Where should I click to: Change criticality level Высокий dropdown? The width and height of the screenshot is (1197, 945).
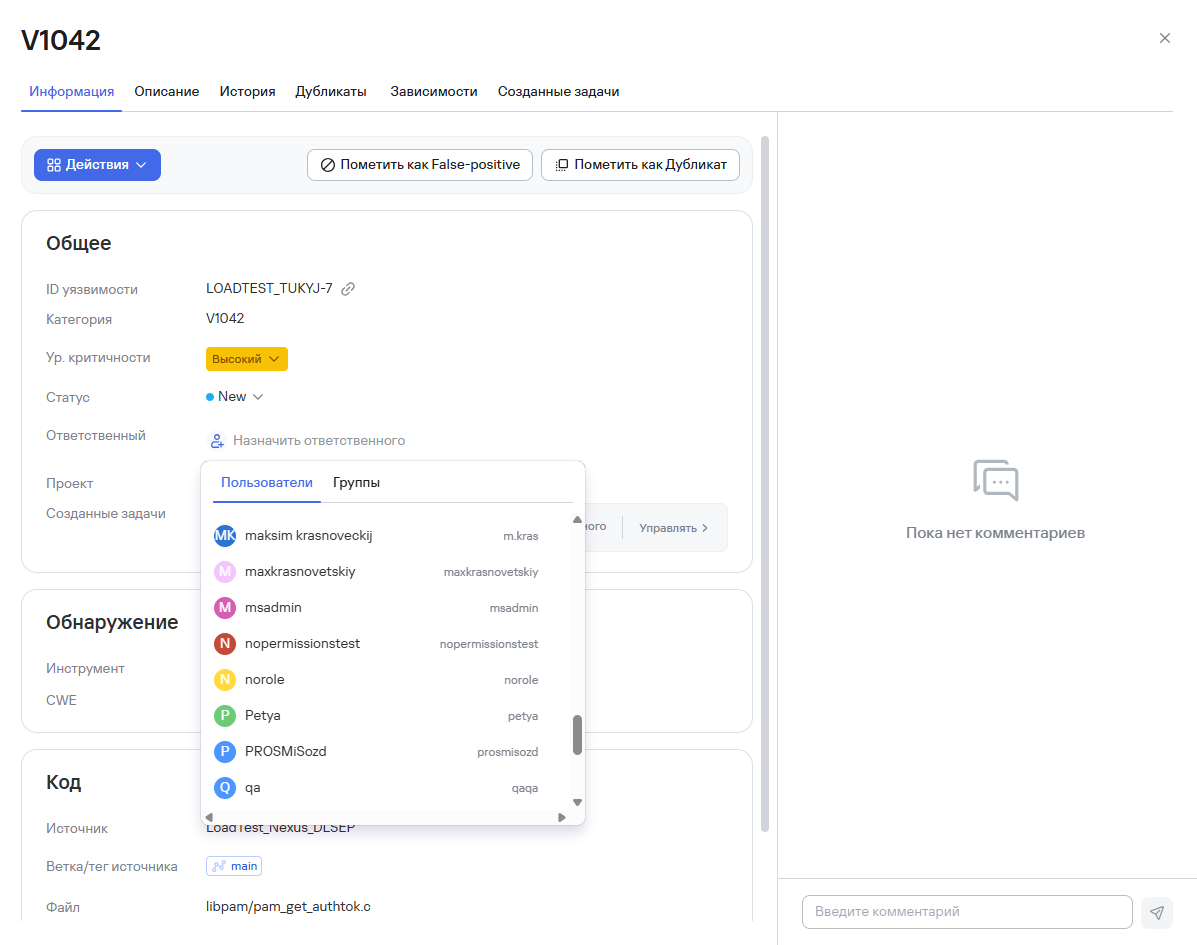point(247,359)
